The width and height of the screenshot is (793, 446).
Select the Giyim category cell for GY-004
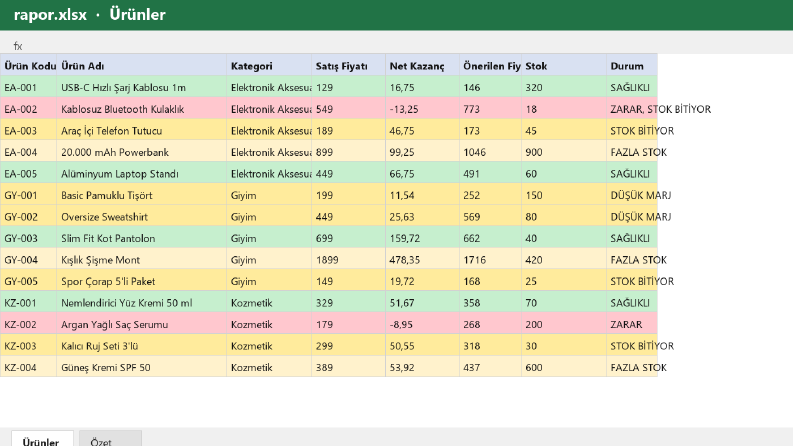tap(269, 259)
